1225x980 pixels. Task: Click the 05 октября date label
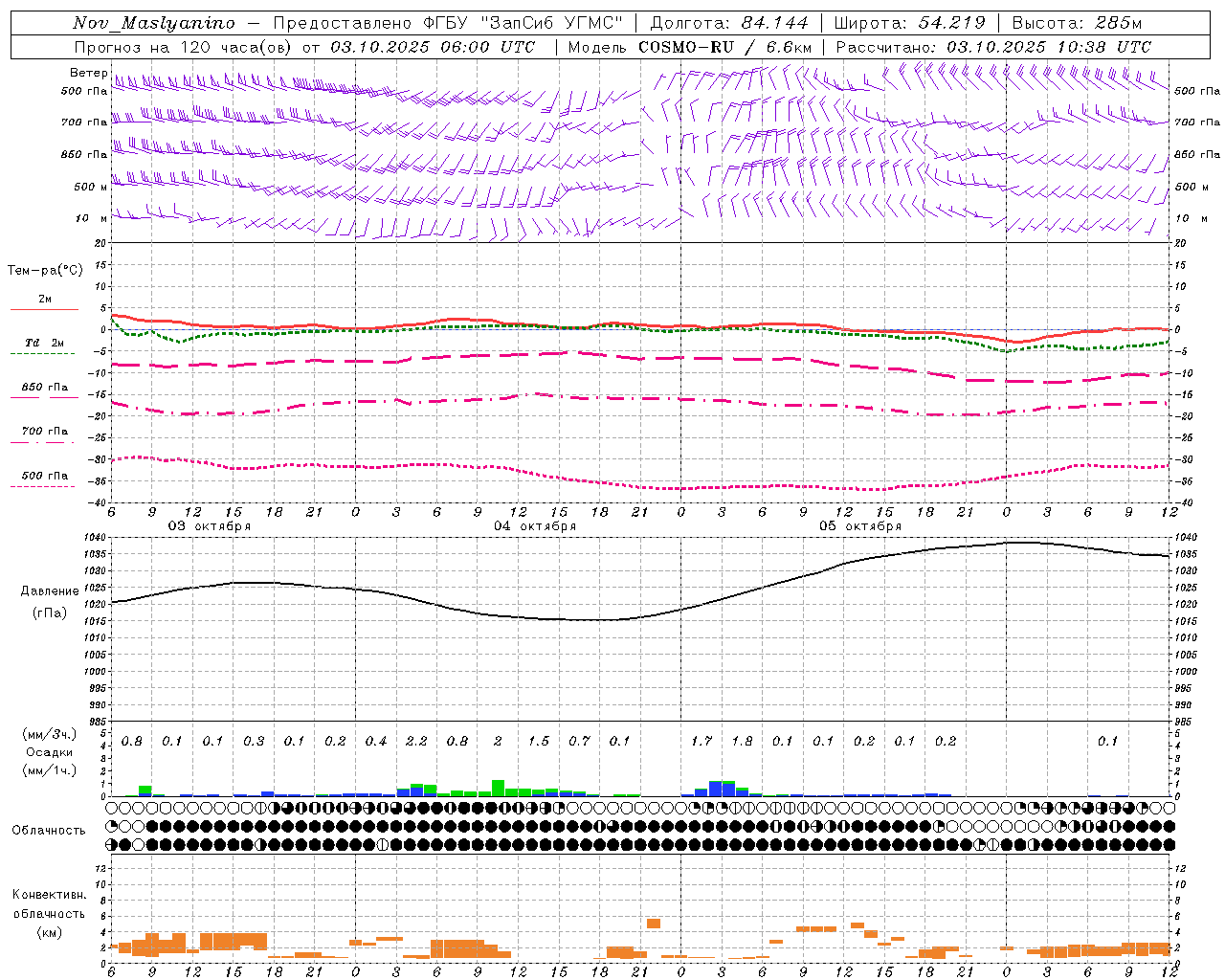coord(860,526)
